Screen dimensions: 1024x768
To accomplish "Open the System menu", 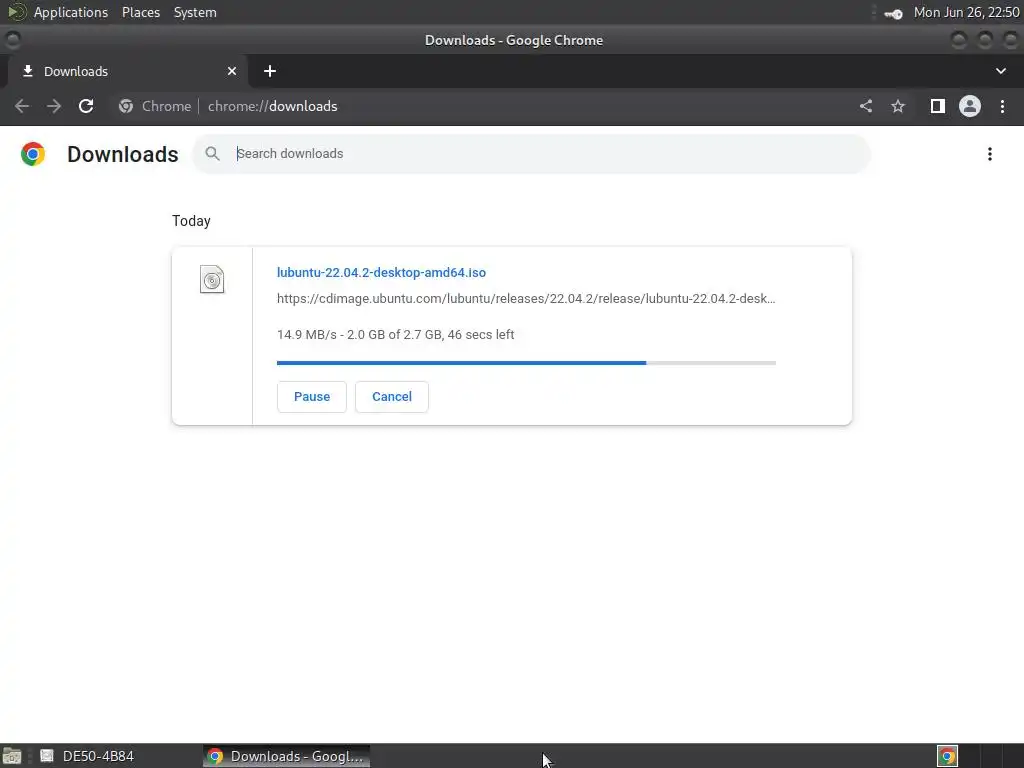I will click(195, 12).
